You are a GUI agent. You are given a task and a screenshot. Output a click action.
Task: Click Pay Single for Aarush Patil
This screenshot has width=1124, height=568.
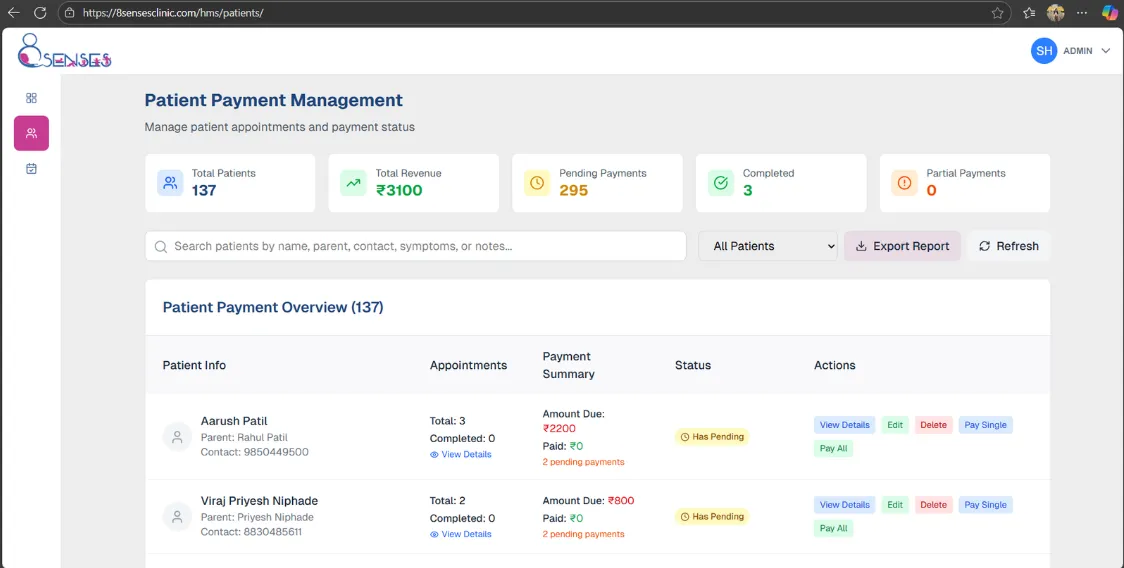pos(985,425)
